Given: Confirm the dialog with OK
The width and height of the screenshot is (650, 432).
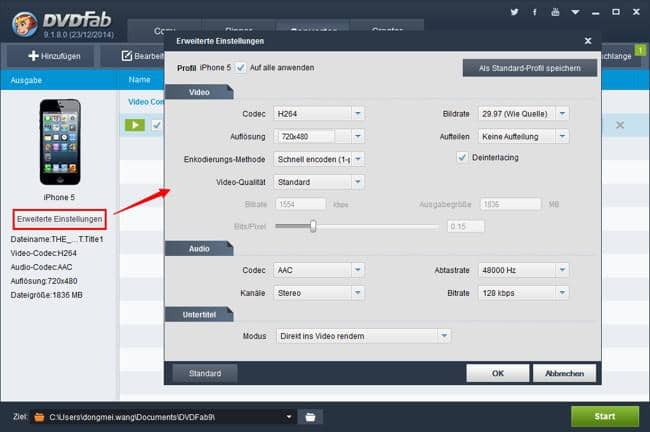Looking at the screenshot, I should click(497, 373).
